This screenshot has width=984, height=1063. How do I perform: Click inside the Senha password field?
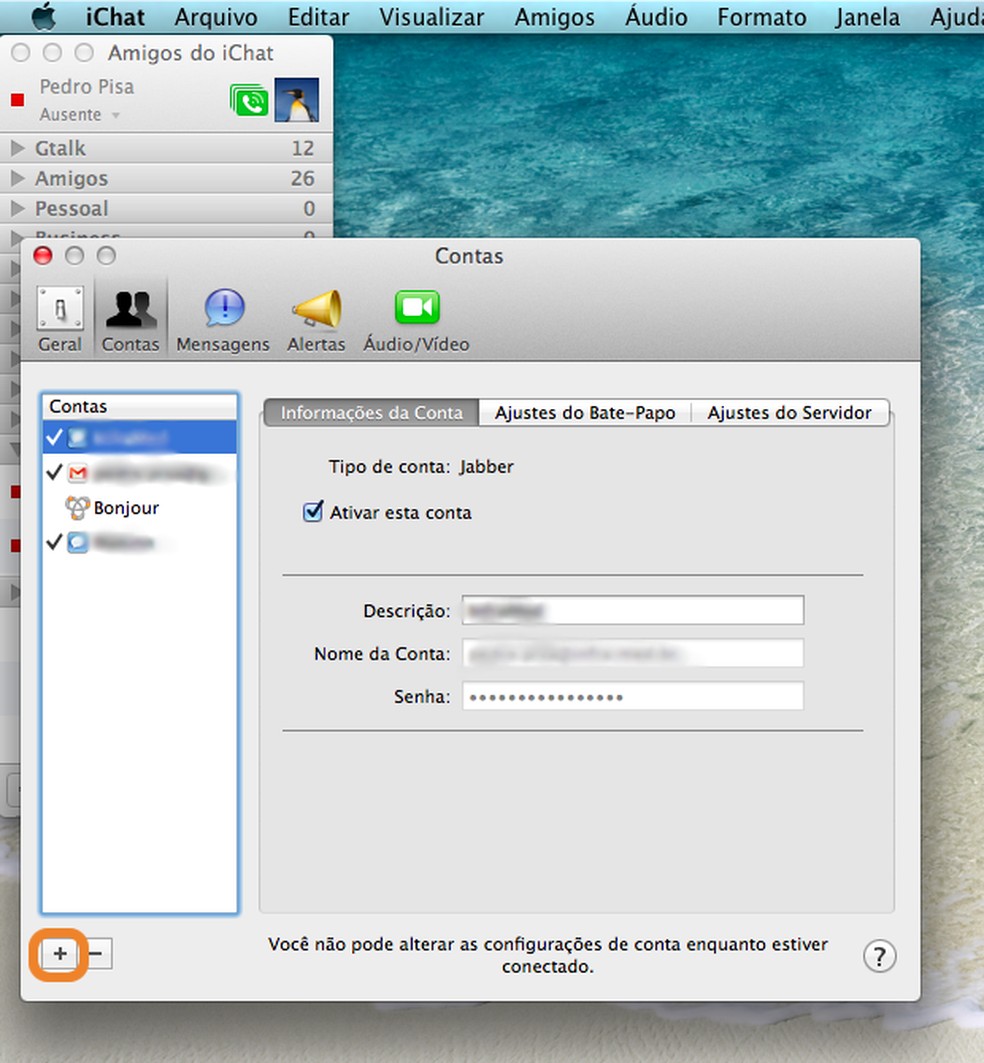633,696
